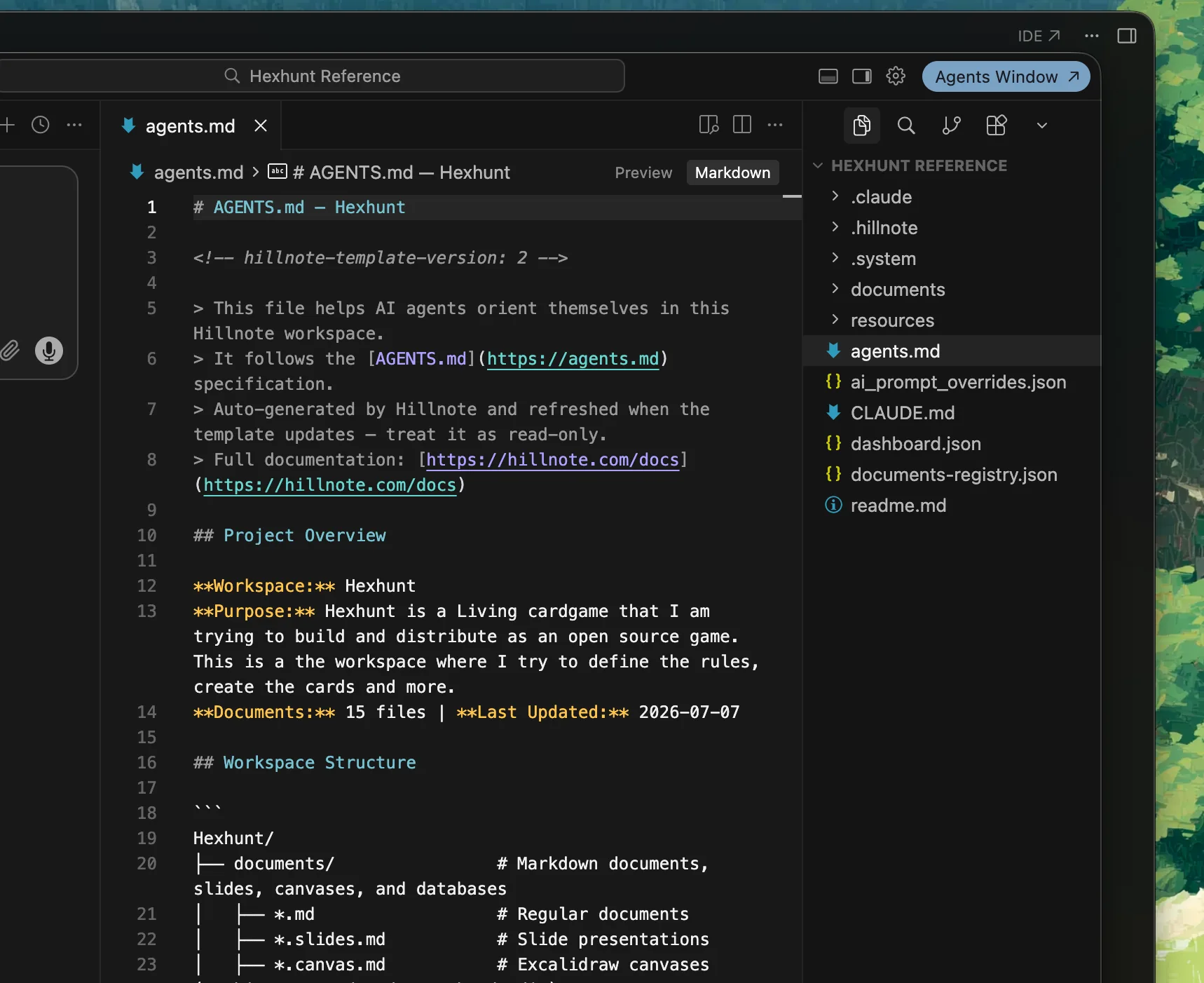Open the Extensions panel icon
This screenshot has height=983, width=1204.
[x=996, y=126]
